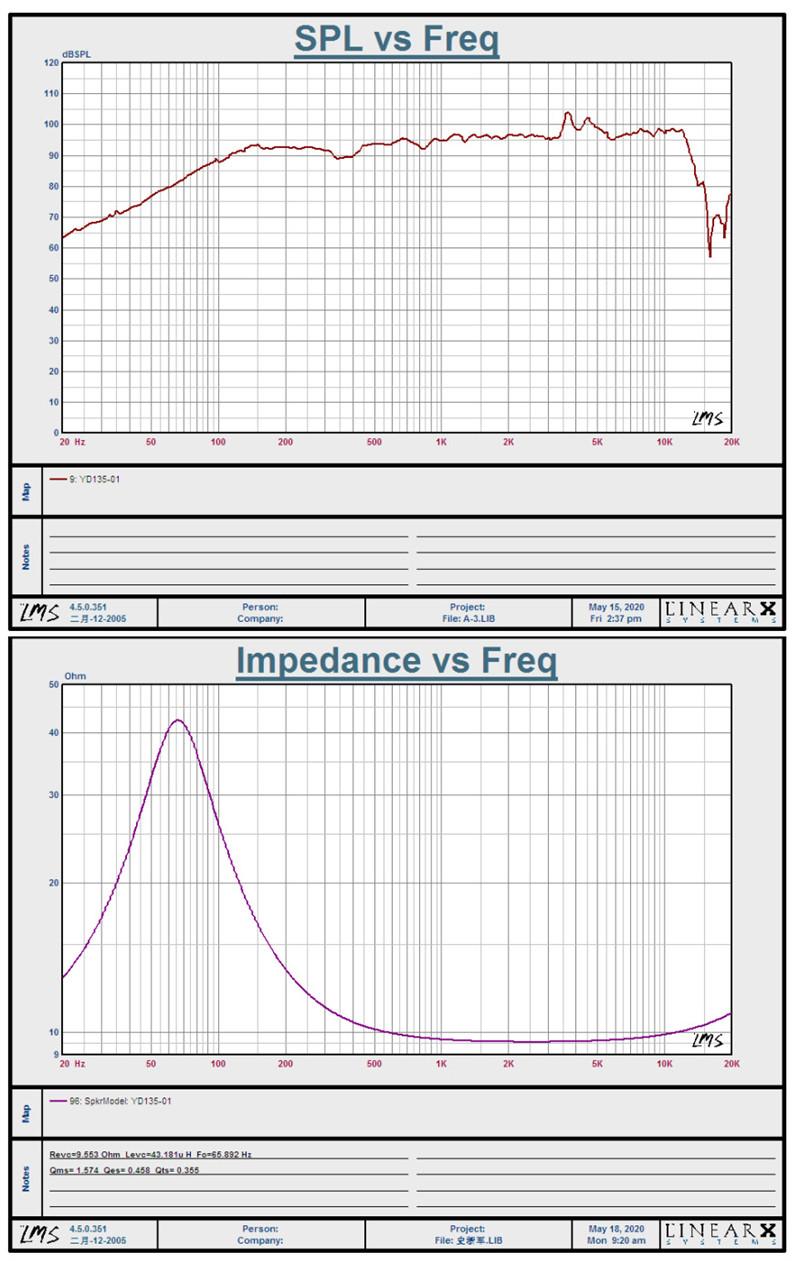Click the dBSPL axis label
Image resolution: width=800 pixels, height=1261 pixels.
pos(76,54)
